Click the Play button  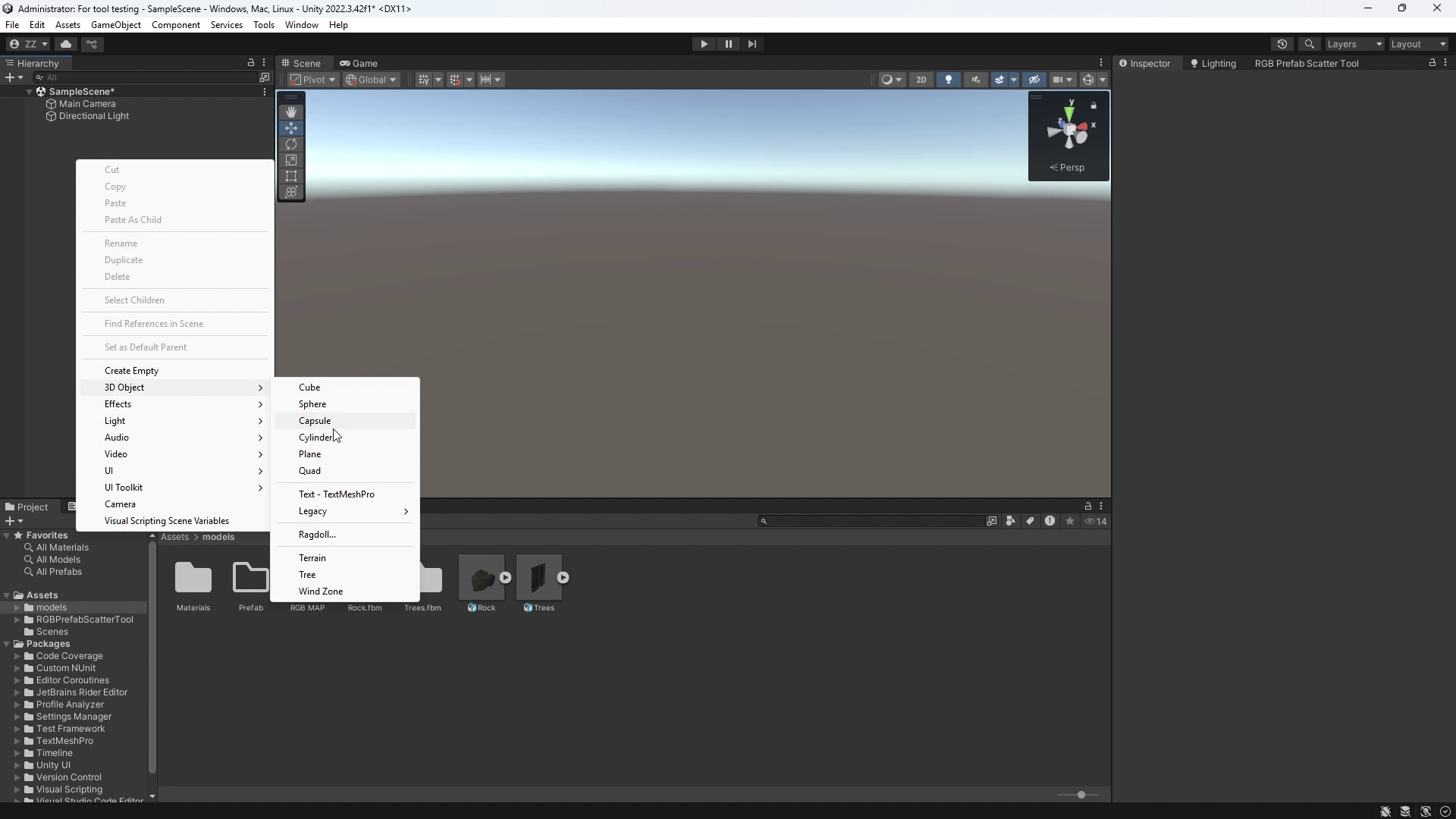(704, 44)
